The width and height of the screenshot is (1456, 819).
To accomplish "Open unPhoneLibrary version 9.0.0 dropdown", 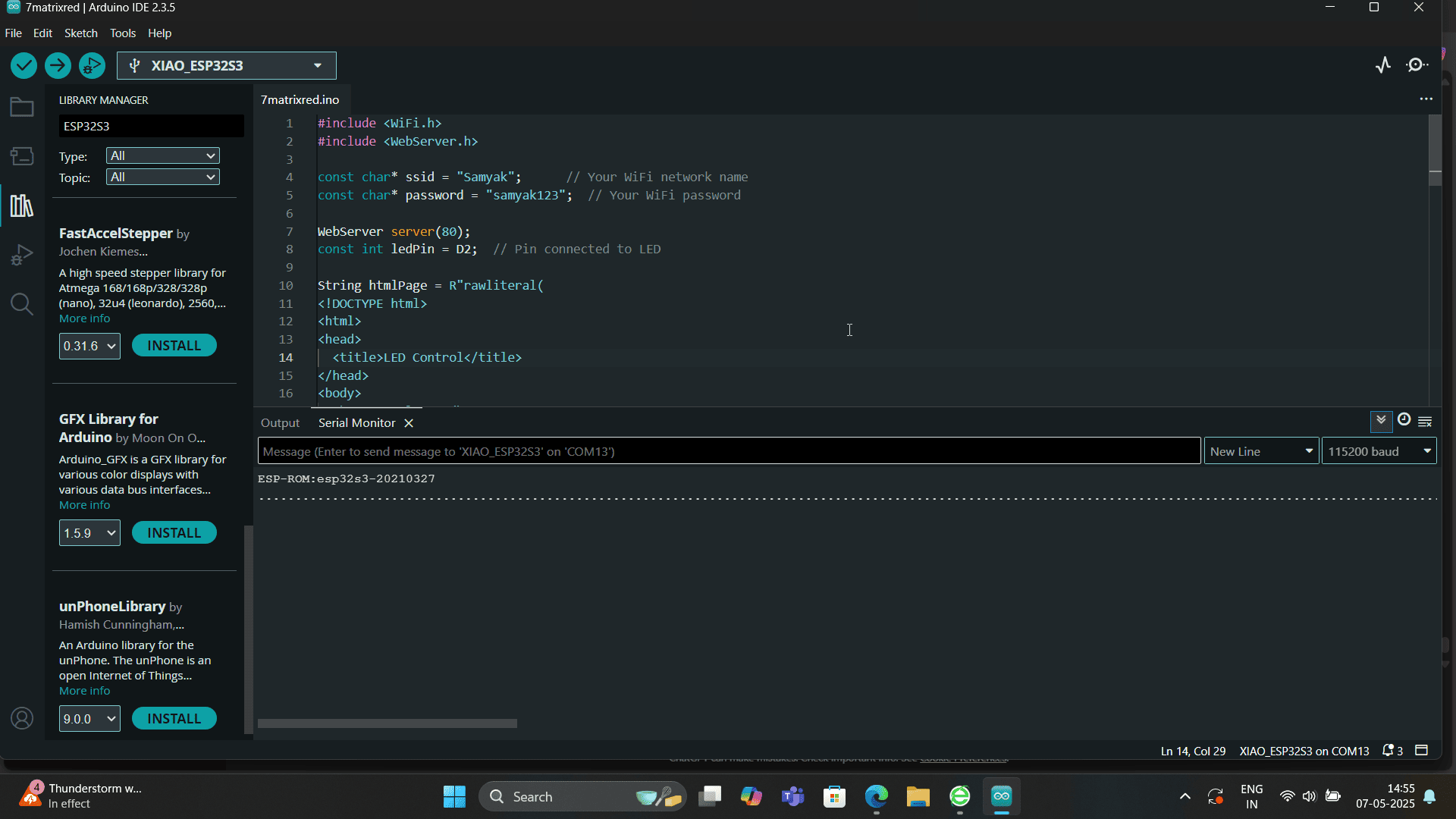I will click(x=89, y=719).
